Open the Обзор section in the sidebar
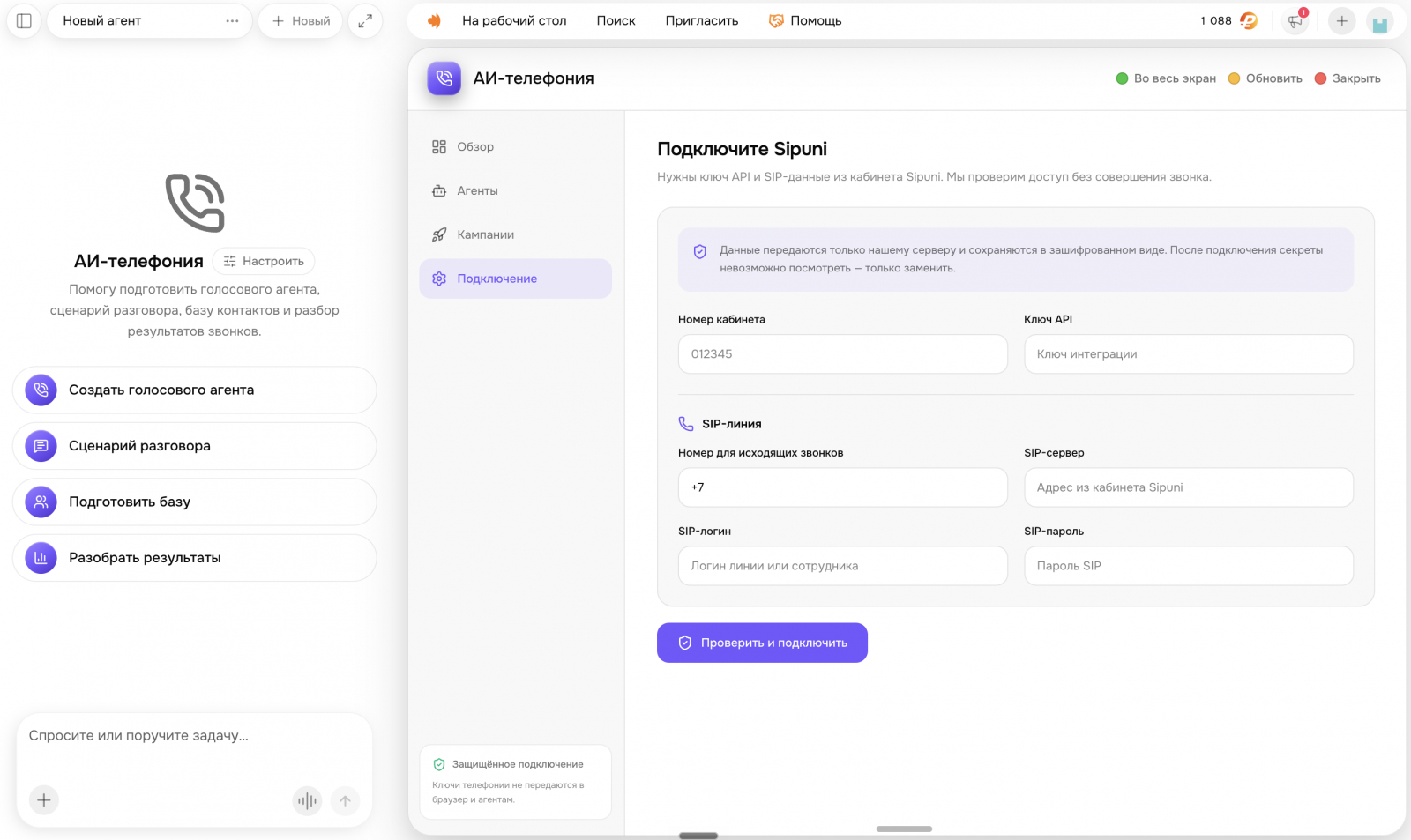The image size is (1411, 840). pyautogui.click(x=516, y=147)
